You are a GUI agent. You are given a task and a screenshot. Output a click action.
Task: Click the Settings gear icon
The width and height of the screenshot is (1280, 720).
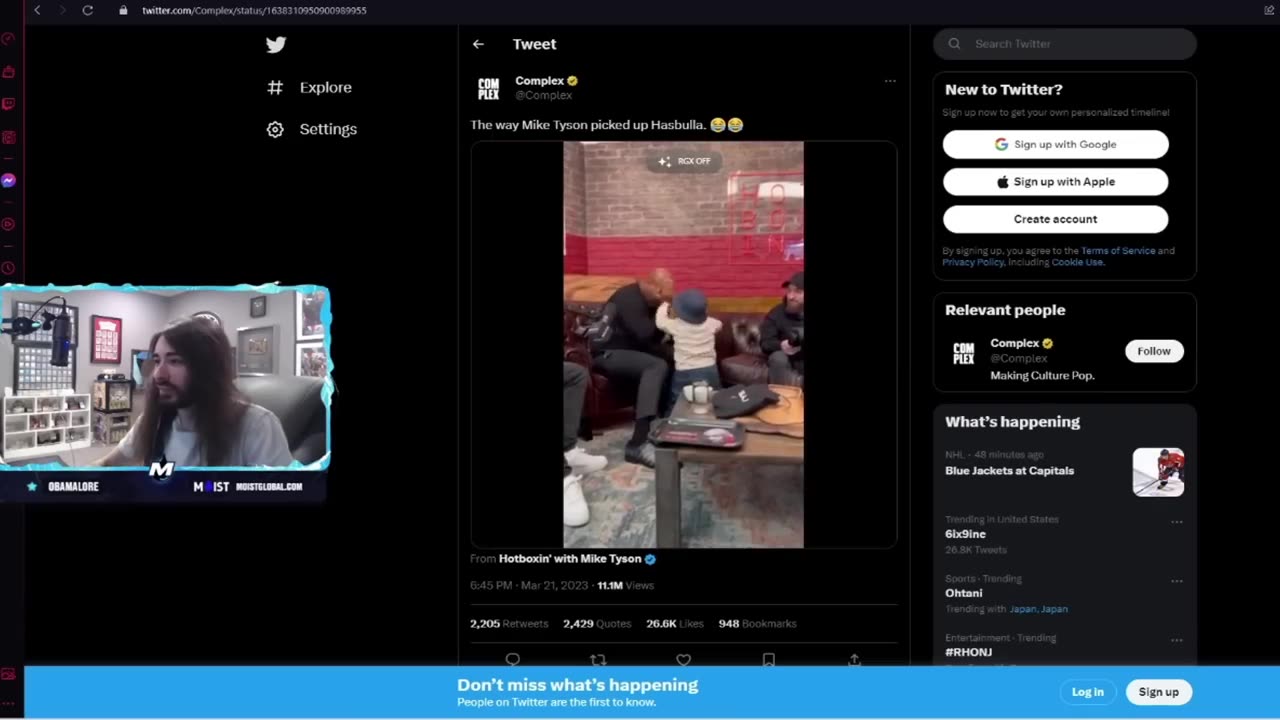tap(275, 129)
